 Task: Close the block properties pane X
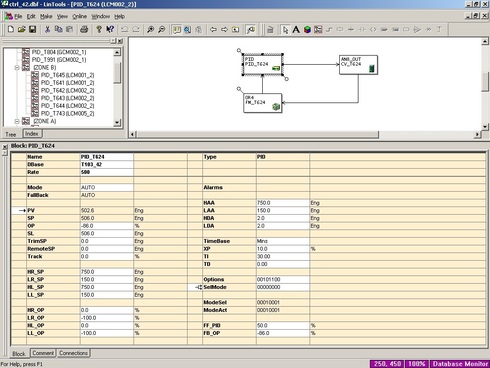(x=5, y=146)
